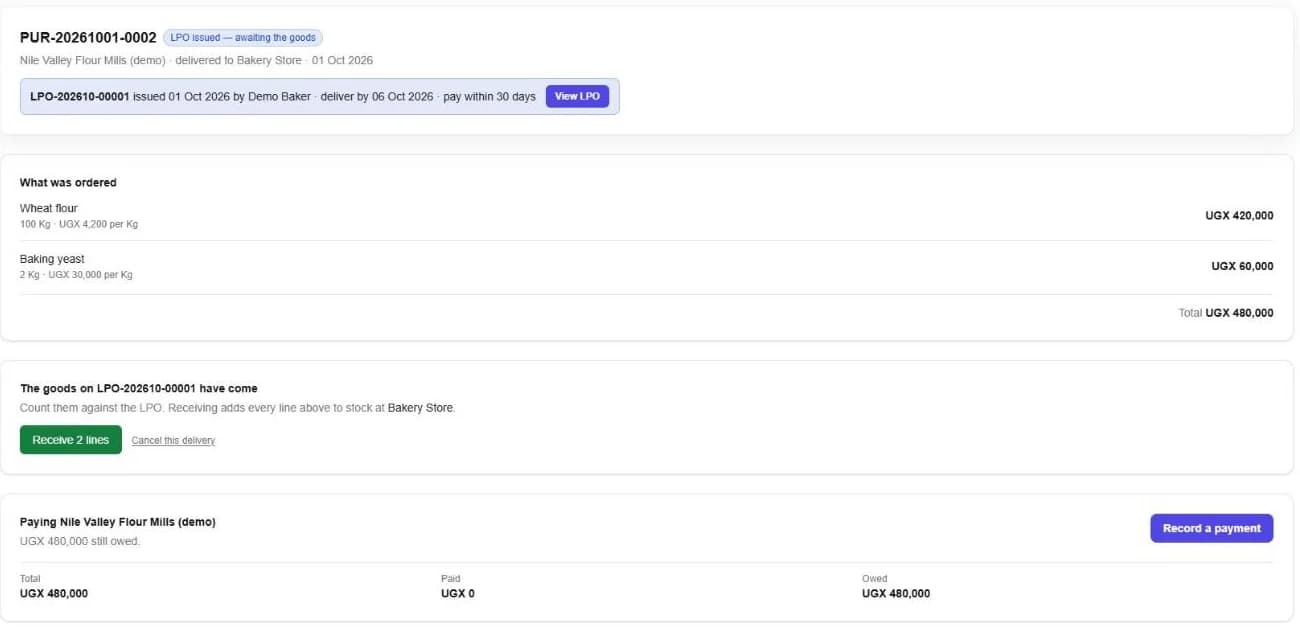The height and width of the screenshot is (630, 1300).
Task: Click the UGX 420,000 line amount
Action: [1239, 215]
